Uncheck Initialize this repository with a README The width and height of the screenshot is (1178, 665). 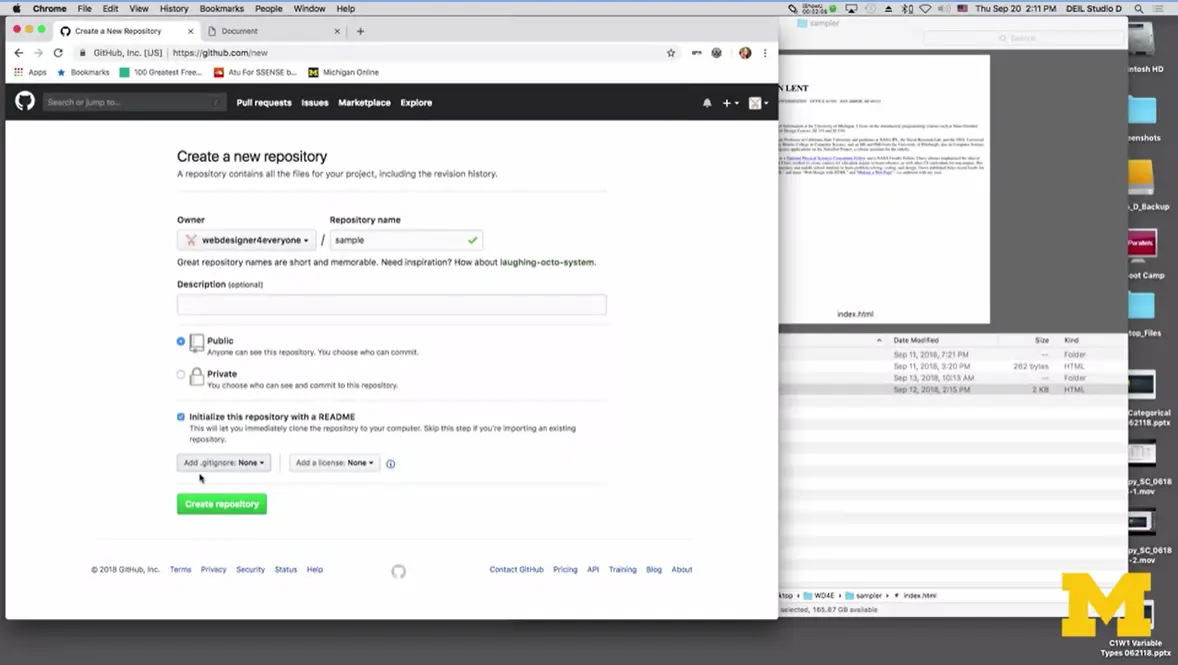(180, 416)
